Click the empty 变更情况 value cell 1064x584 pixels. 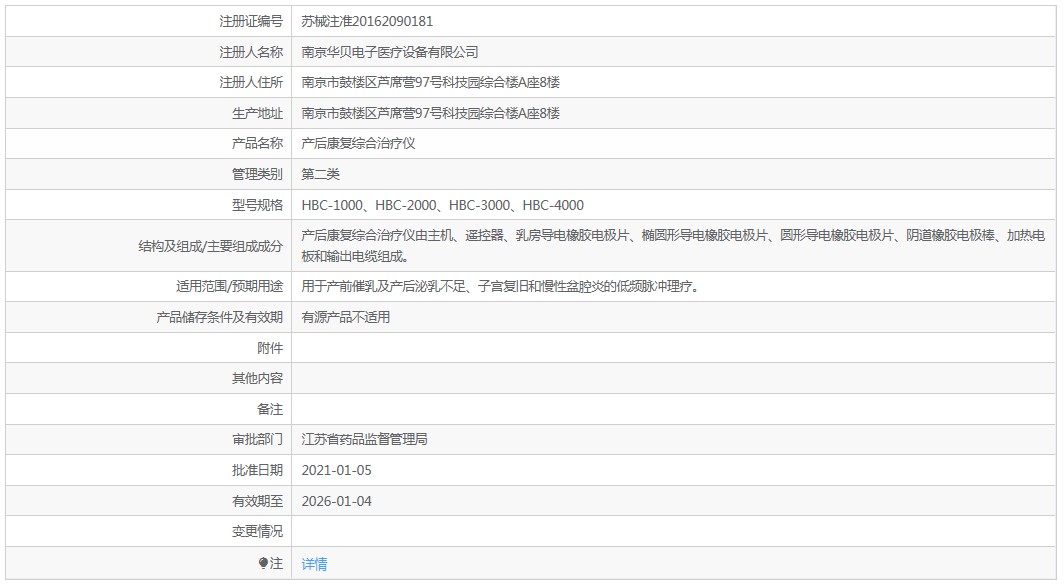[673, 531]
